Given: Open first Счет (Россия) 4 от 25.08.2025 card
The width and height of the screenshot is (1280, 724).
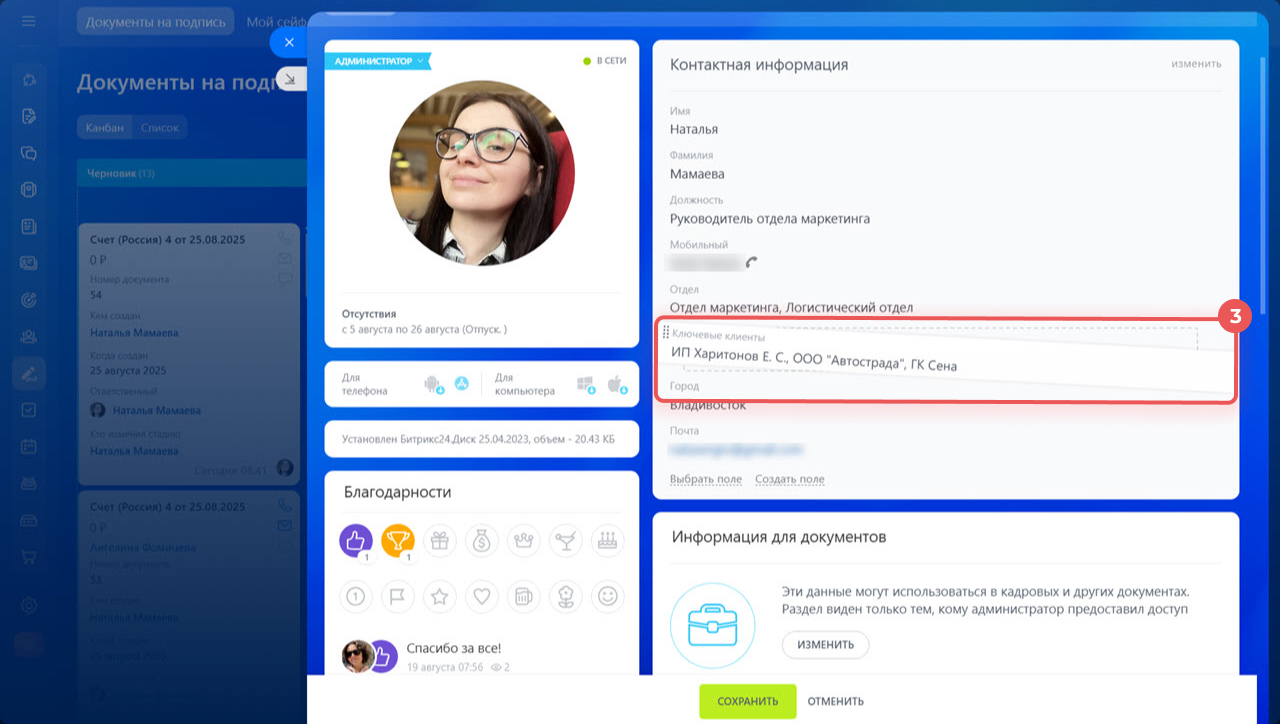Looking at the screenshot, I should pyautogui.click(x=168, y=240).
